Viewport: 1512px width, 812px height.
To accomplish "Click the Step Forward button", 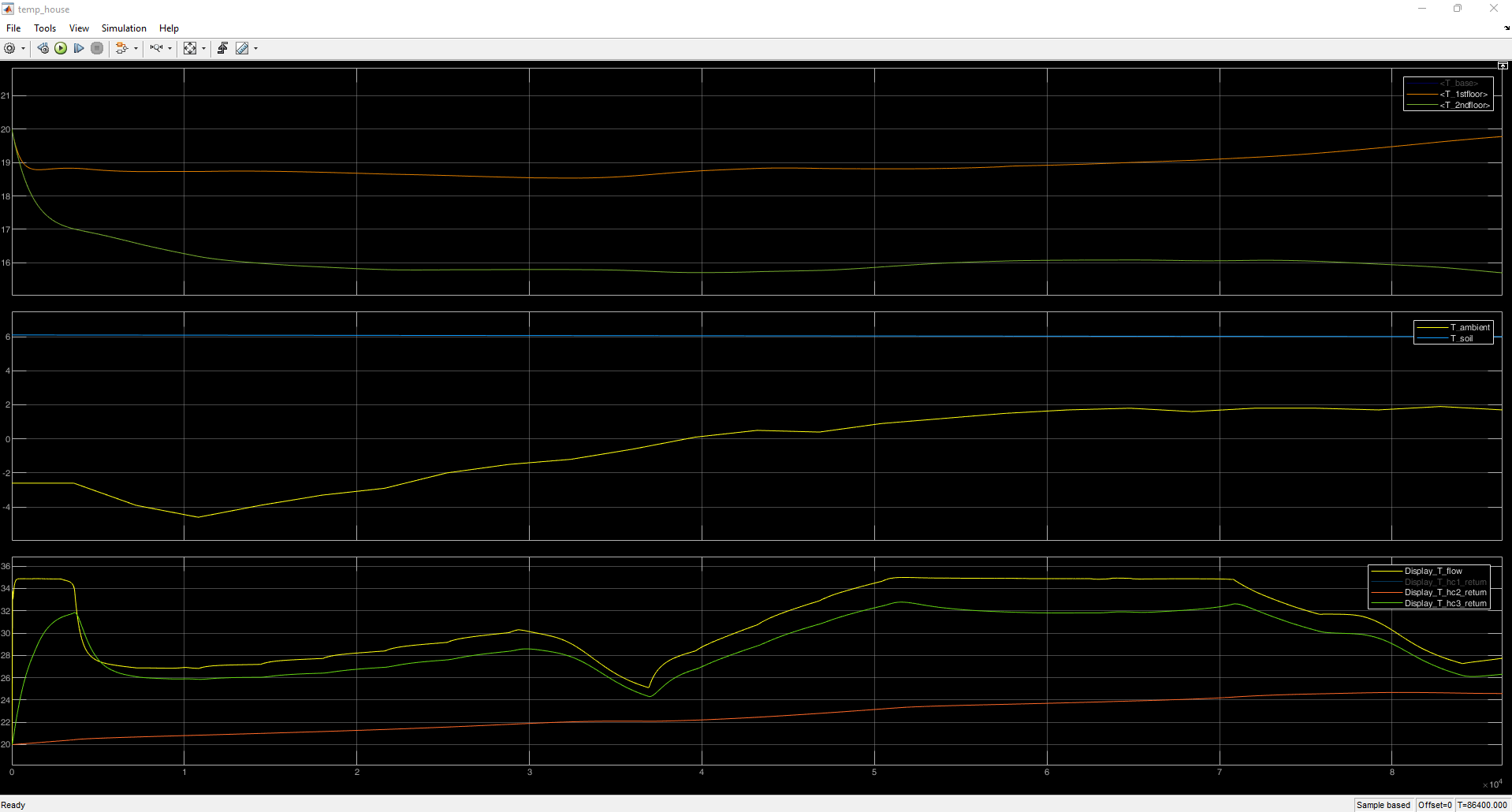I will [79, 48].
